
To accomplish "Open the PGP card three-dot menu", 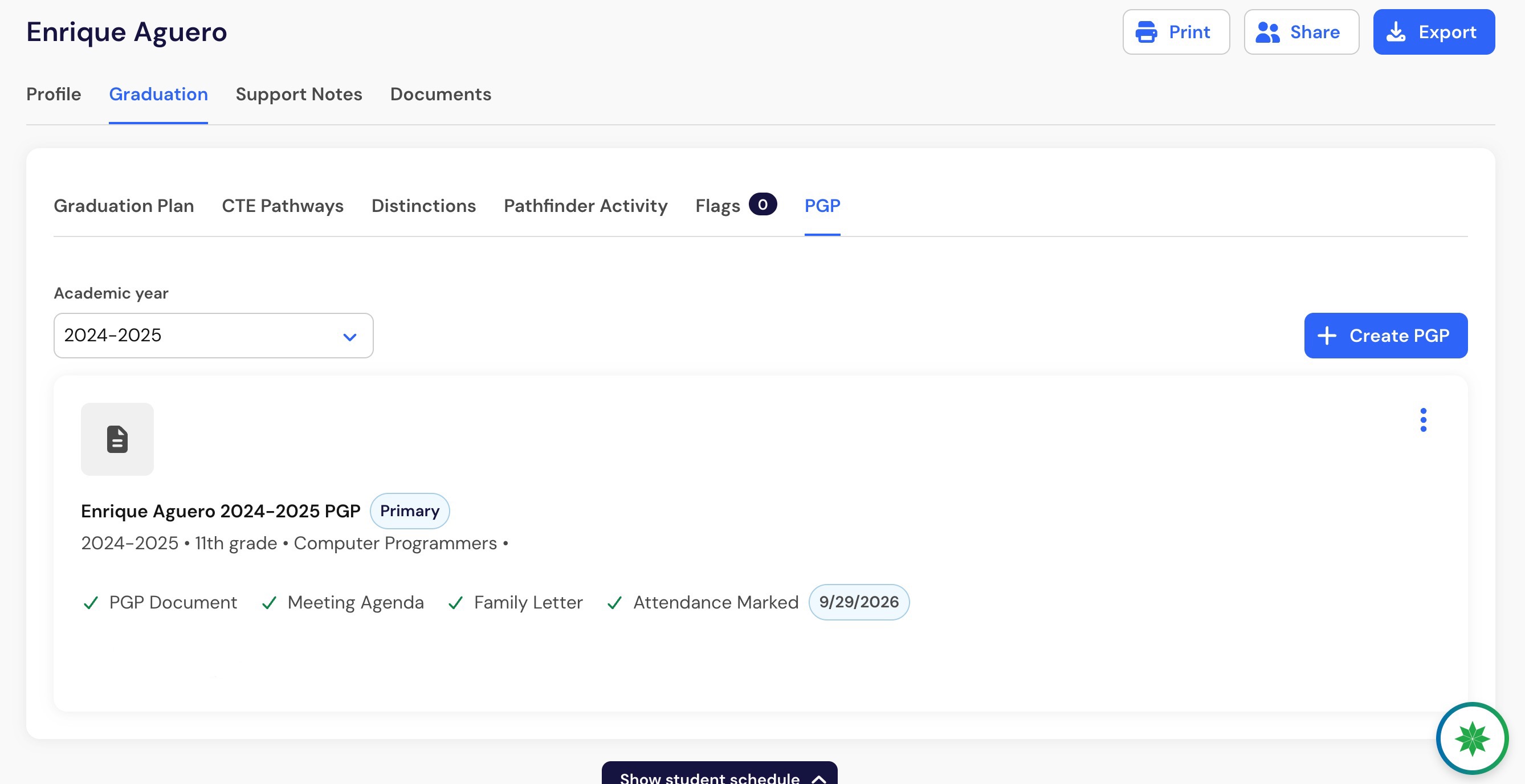I will [1423, 420].
